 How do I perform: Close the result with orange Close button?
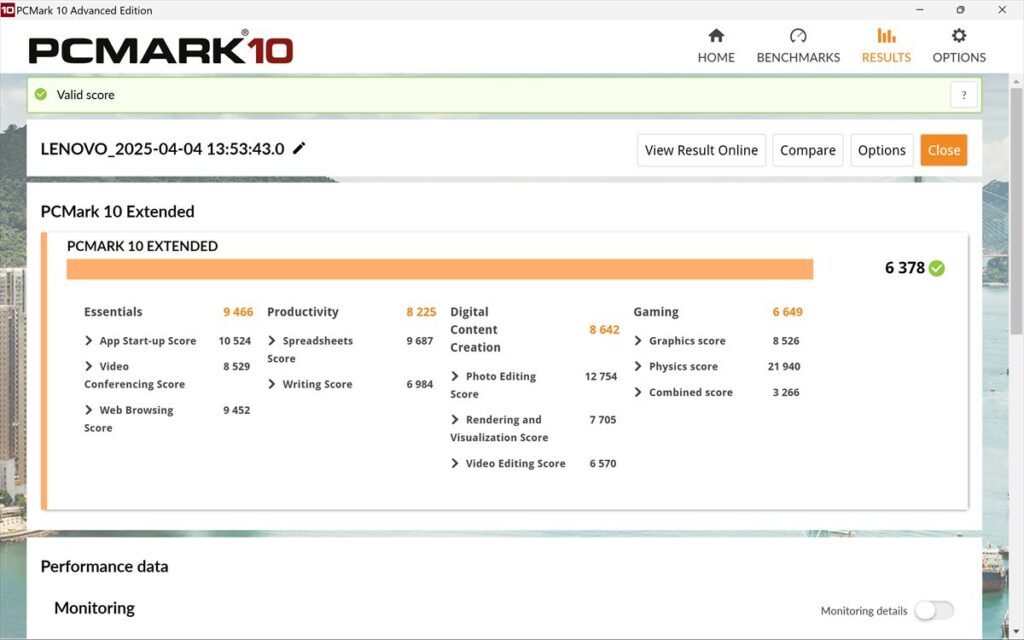tap(944, 150)
